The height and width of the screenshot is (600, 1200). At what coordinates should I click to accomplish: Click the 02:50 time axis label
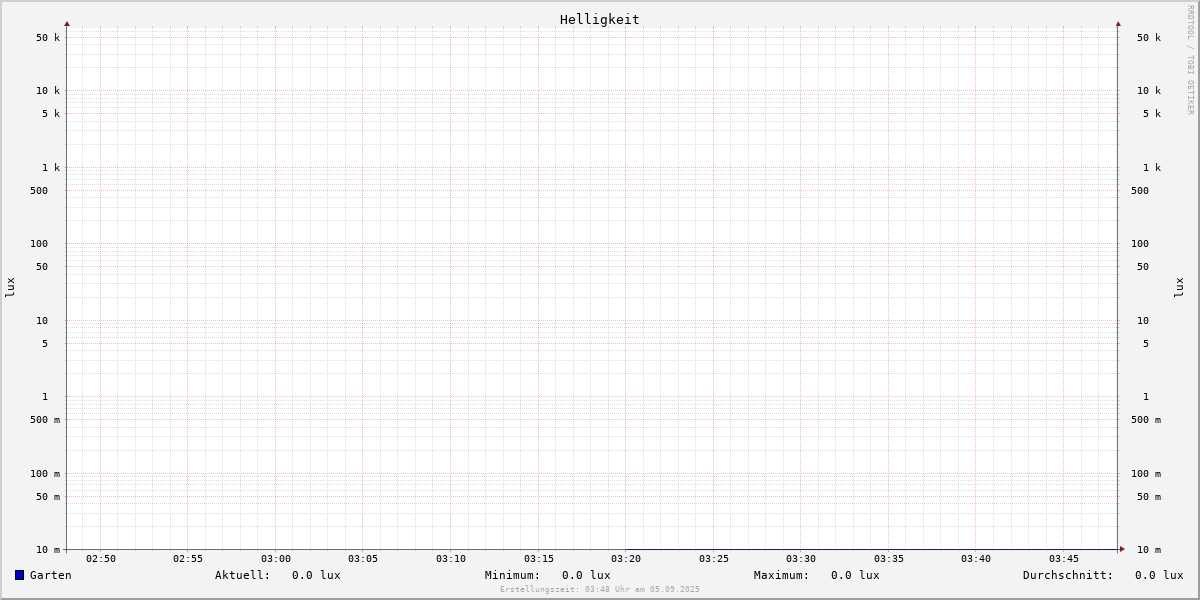(101, 559)
